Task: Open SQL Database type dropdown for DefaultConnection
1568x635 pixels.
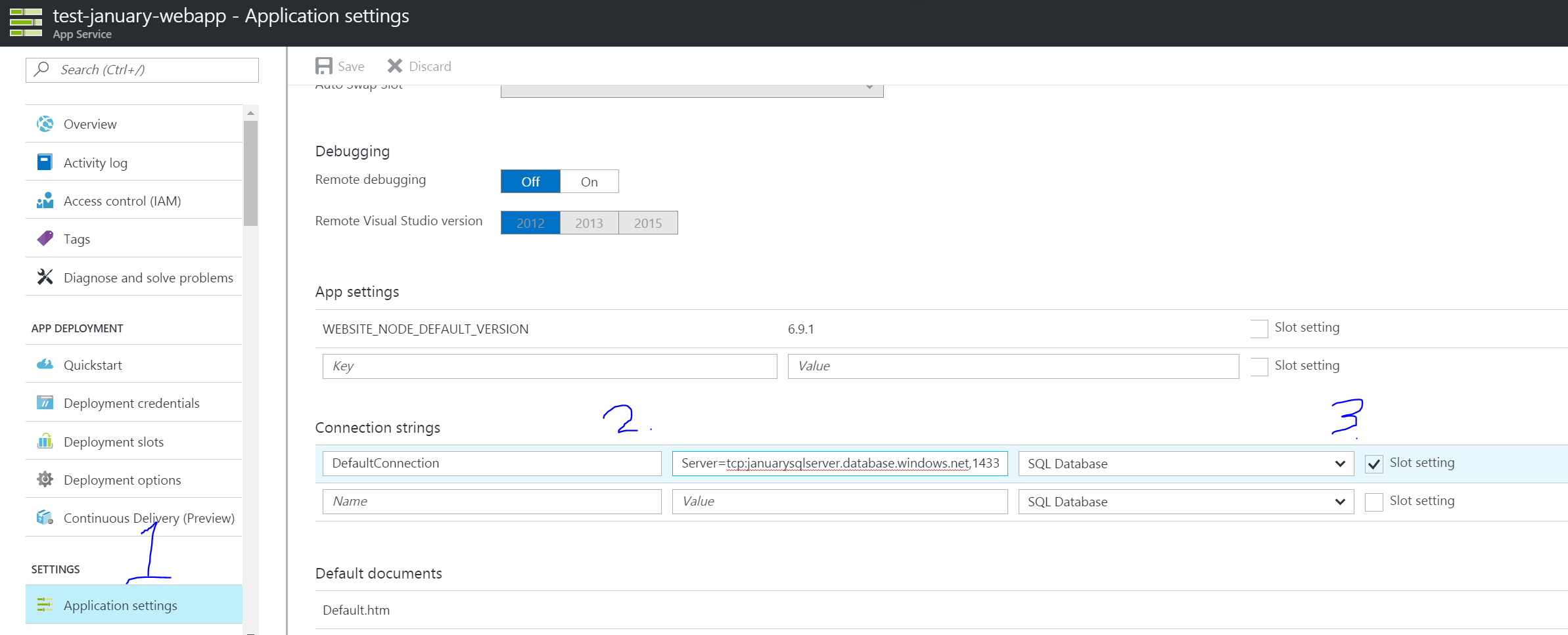Action: pos(1186,464)
